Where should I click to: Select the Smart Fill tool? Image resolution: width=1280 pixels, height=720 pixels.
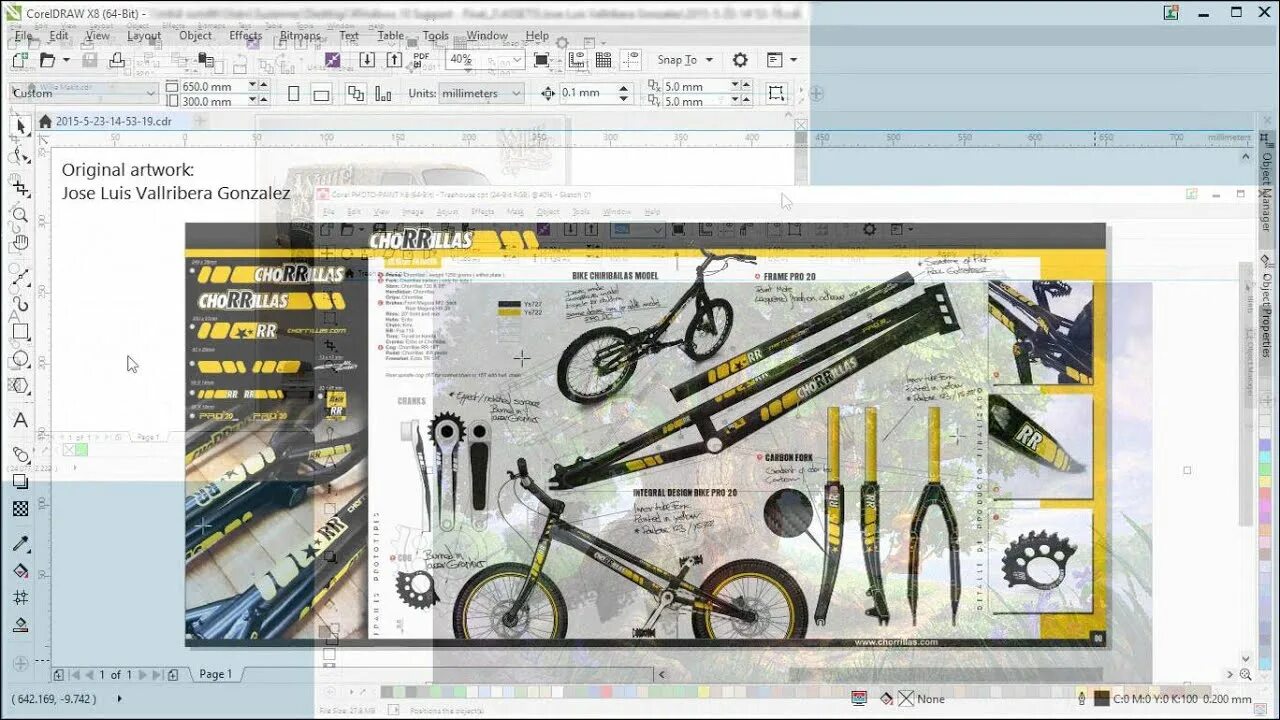20,625
